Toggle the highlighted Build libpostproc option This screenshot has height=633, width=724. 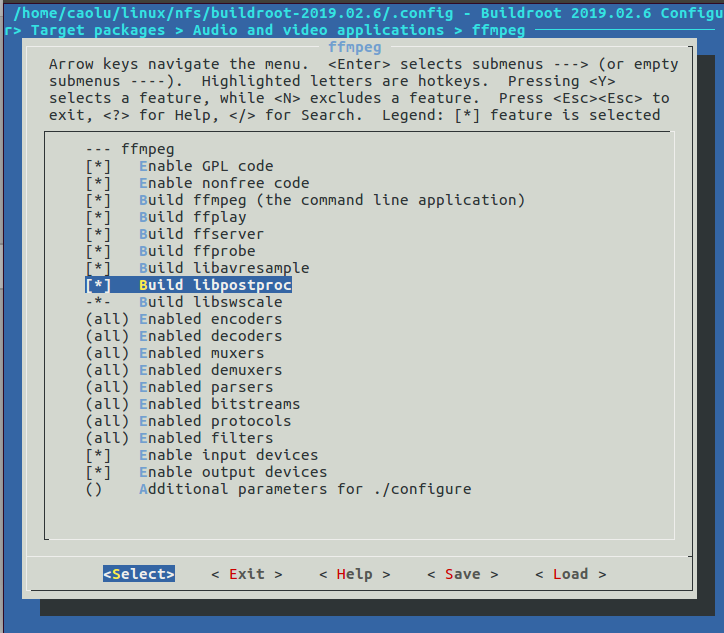189,285
